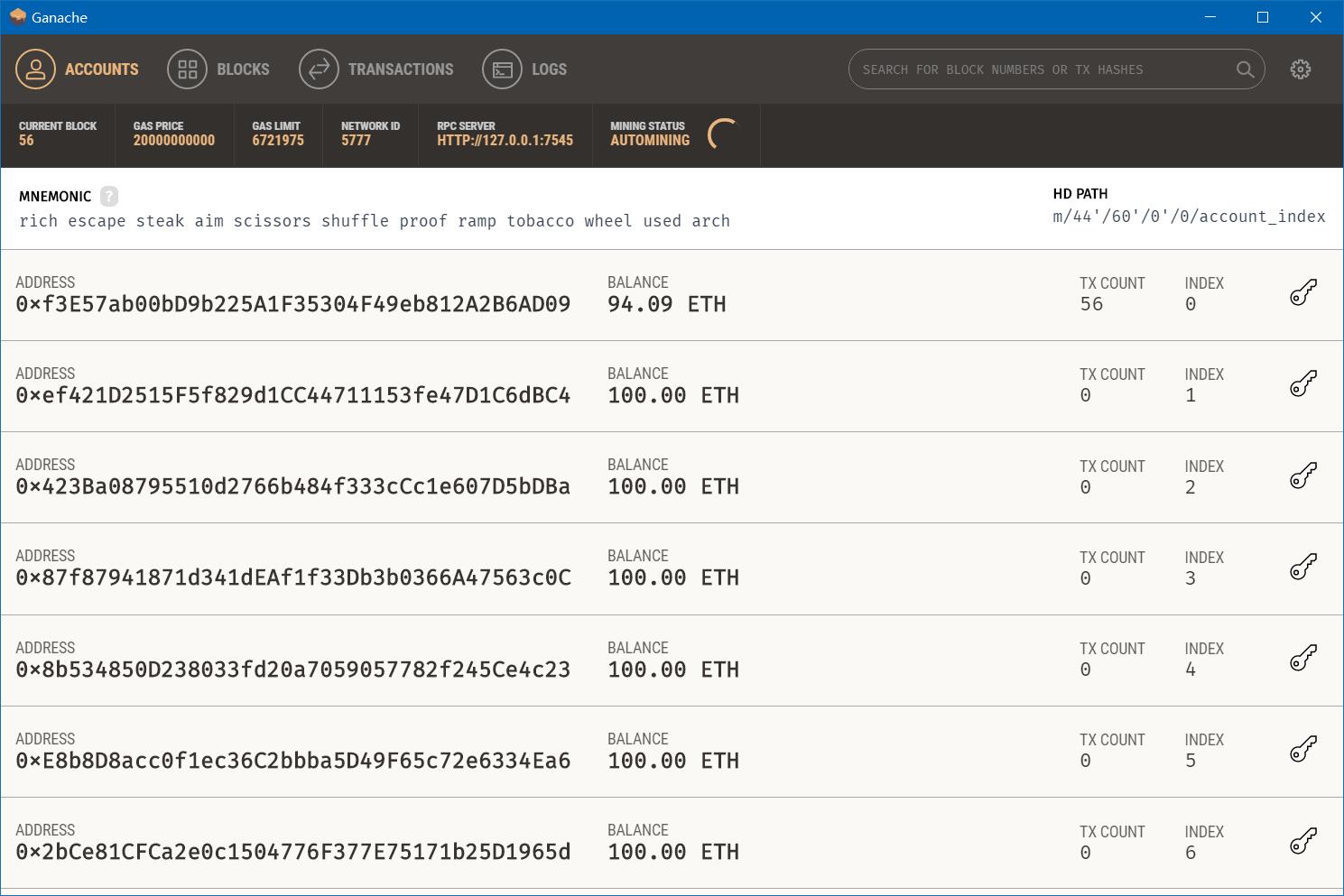Show private key for account index 2
This screenshot has height=896, width=1344.
point(1303,476)
